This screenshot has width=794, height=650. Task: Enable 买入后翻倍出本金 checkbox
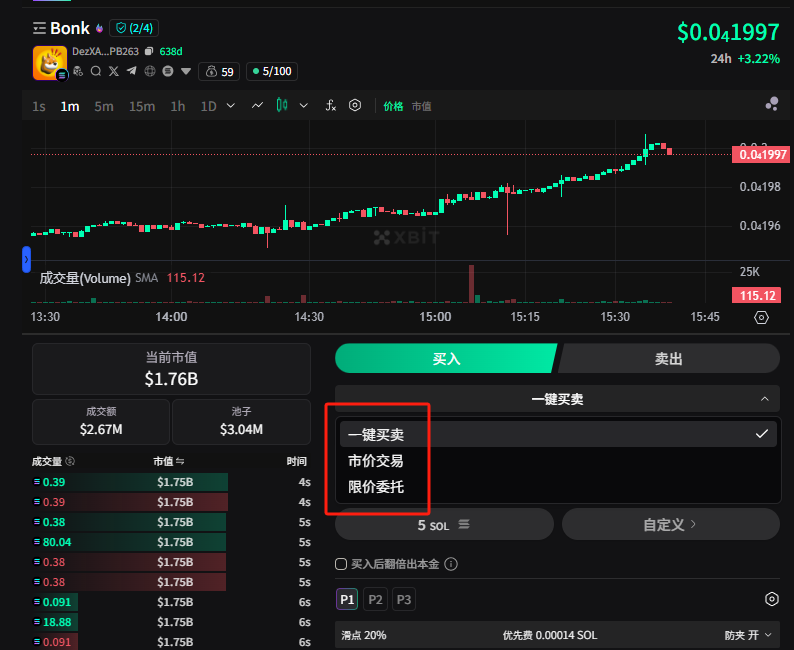pos(341,564)
